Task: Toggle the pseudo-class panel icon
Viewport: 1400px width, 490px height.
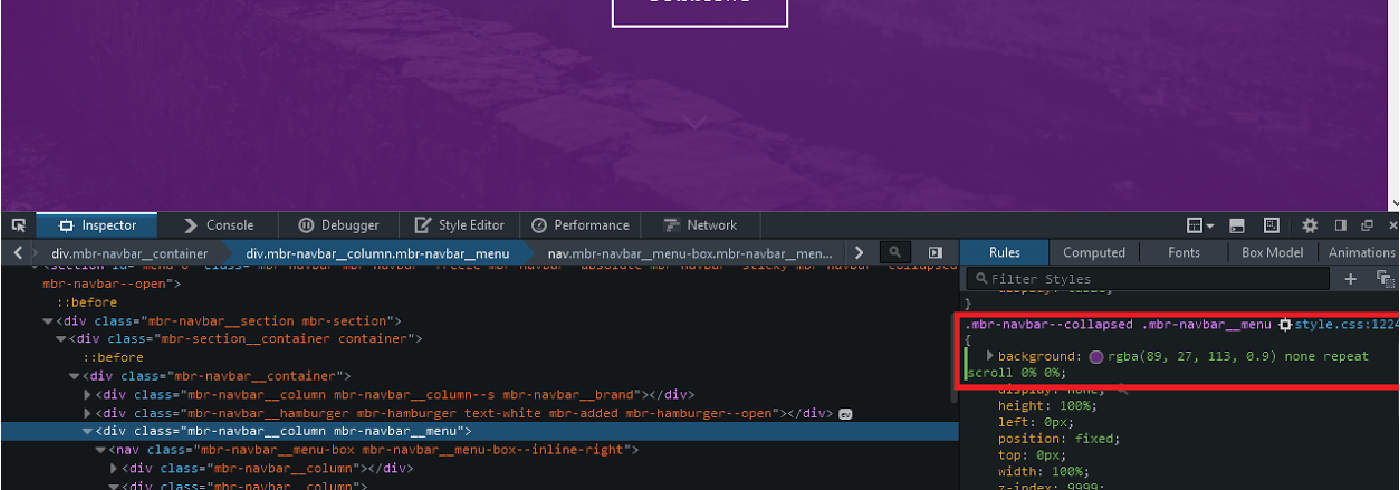Action: [x=1385, y=279]
